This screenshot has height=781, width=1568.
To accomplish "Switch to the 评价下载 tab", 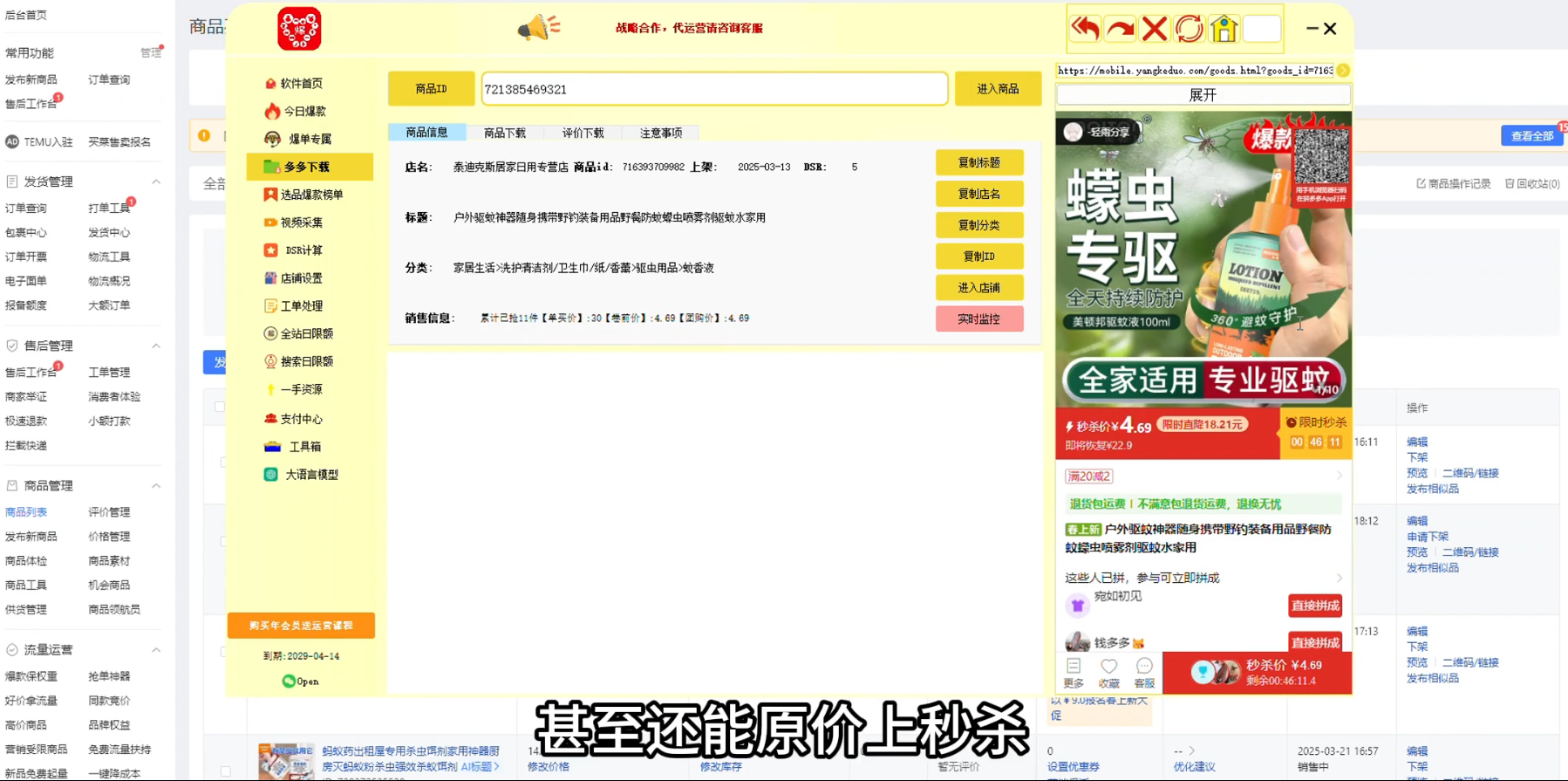I will (583, 133).
